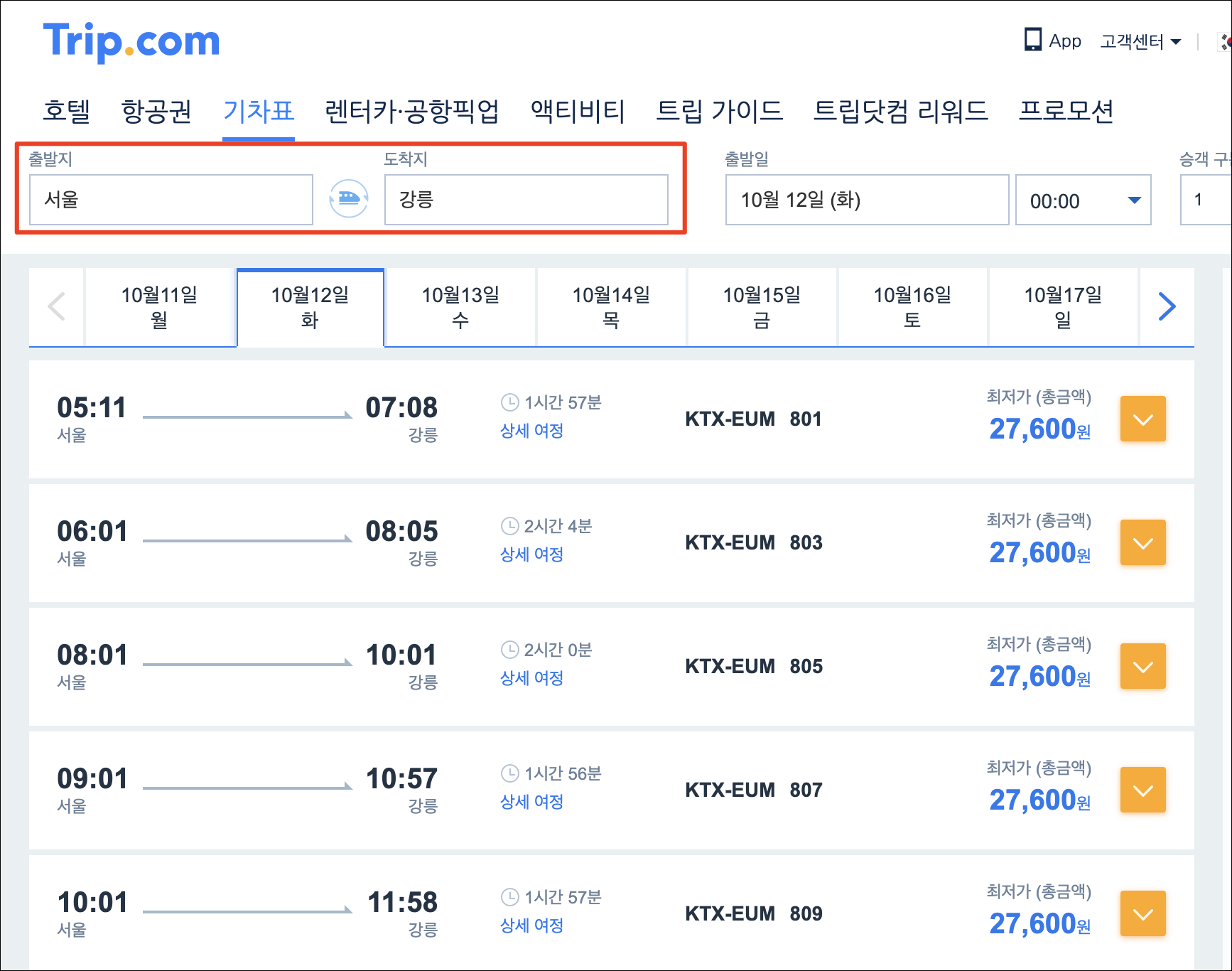The width and height of the screenshot is (1232, 971).
Task: Click clock icon for KTX-EUM 807 duration
Action: pyautogui.click(x=509, y=773)
